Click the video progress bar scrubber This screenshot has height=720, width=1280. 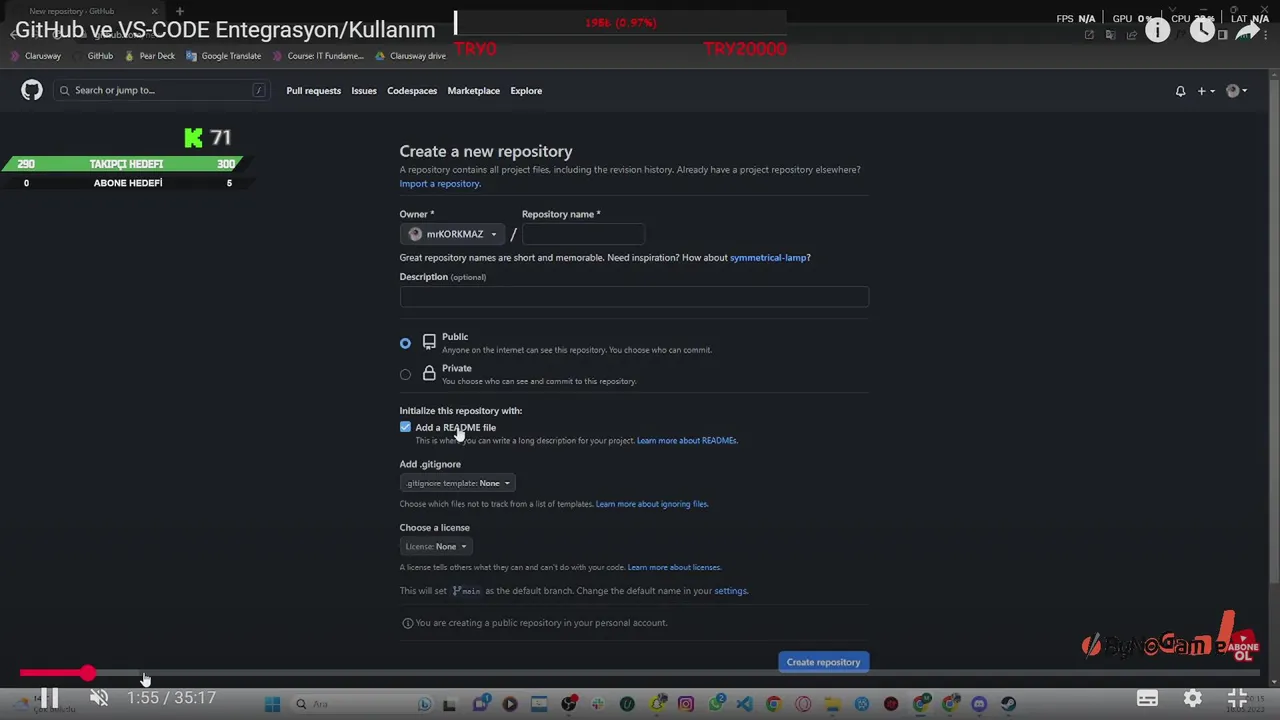pyautogui.click(x=88, y=674)
